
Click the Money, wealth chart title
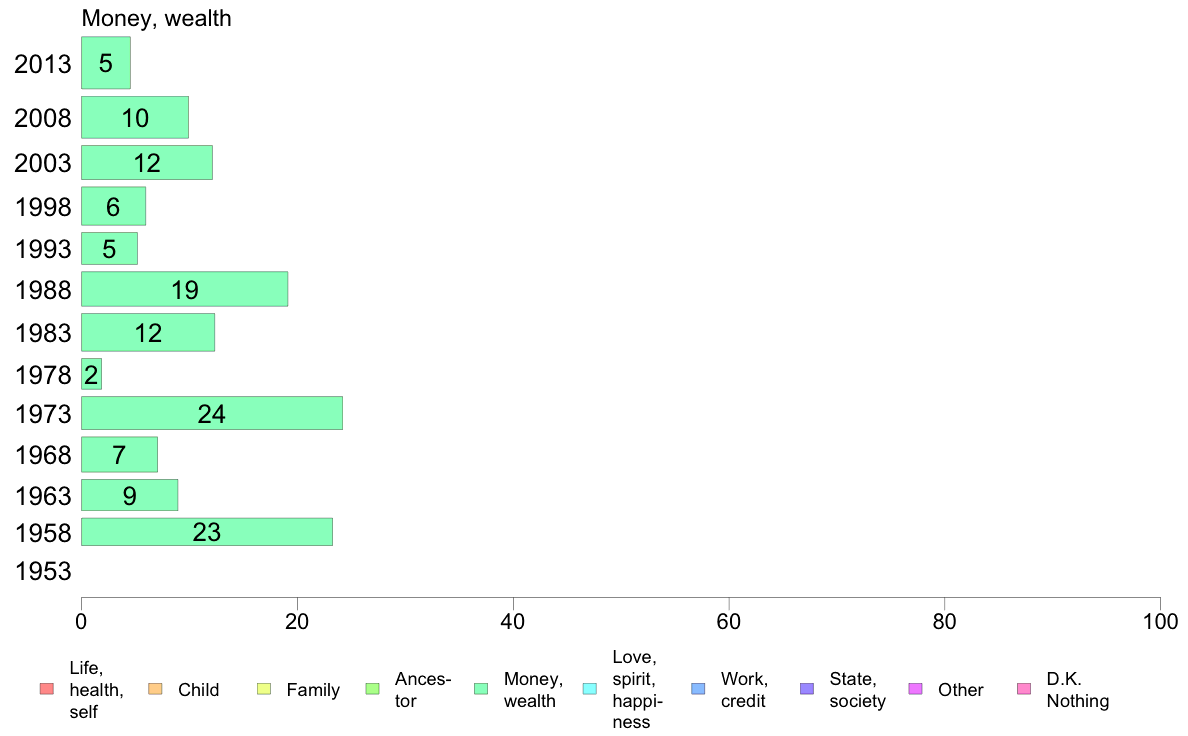[156, 18]
